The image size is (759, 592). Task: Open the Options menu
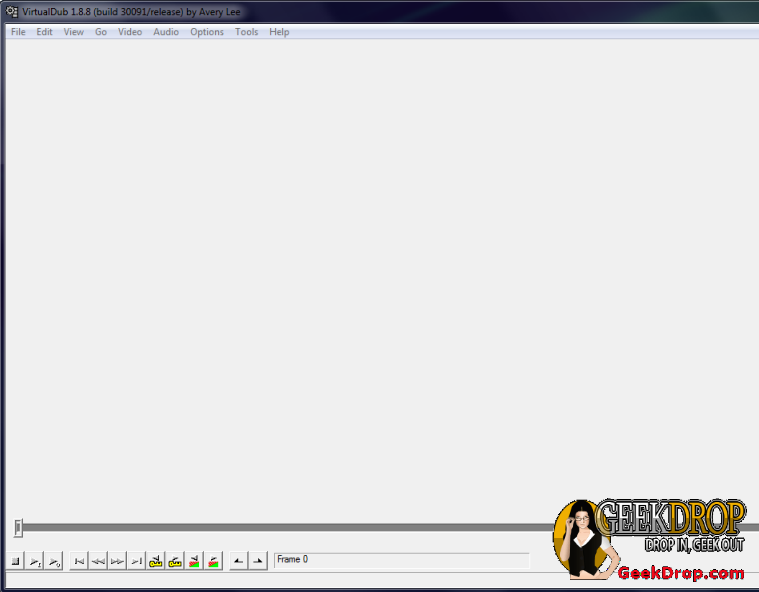coord(207,32)
